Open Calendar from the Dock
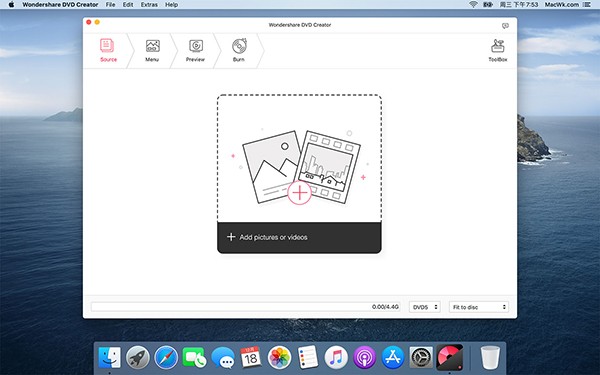Image resolution: width=600 pixels, height=375 pixels. pos(251,357)
